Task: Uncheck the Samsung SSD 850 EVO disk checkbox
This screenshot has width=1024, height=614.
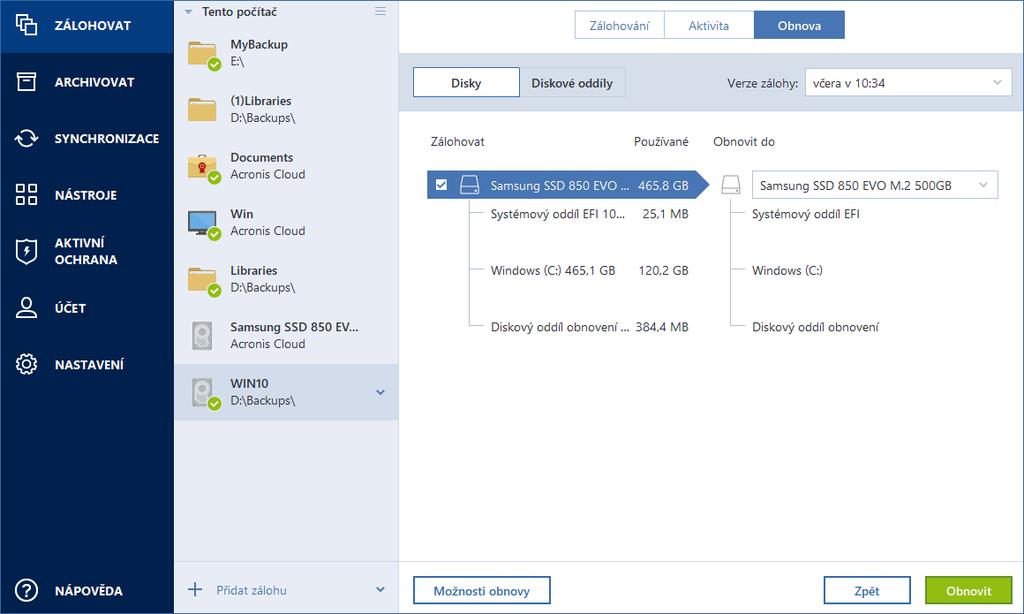Action: tap(441, 185)
